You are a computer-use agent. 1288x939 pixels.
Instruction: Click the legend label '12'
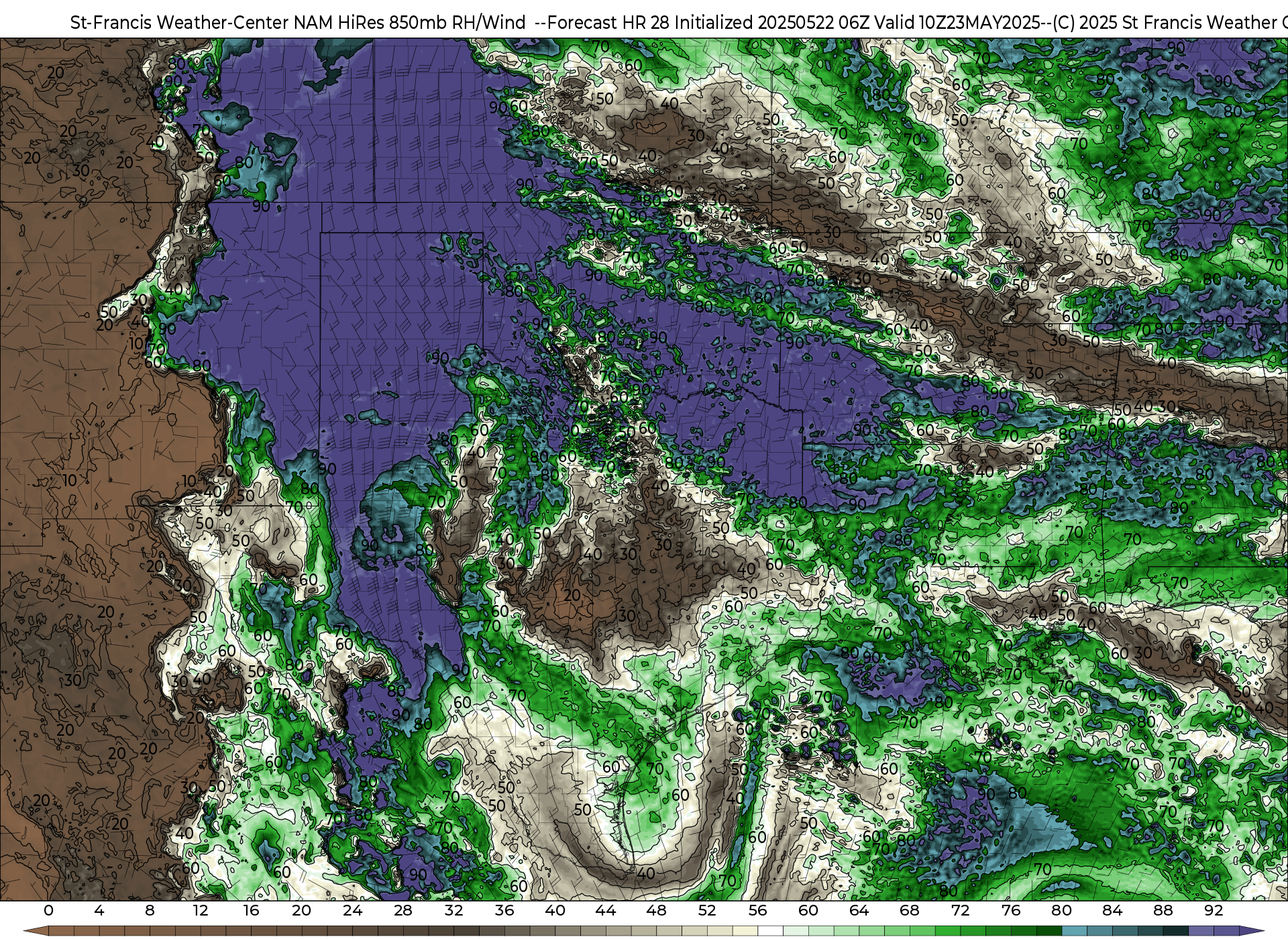point(201,911)
